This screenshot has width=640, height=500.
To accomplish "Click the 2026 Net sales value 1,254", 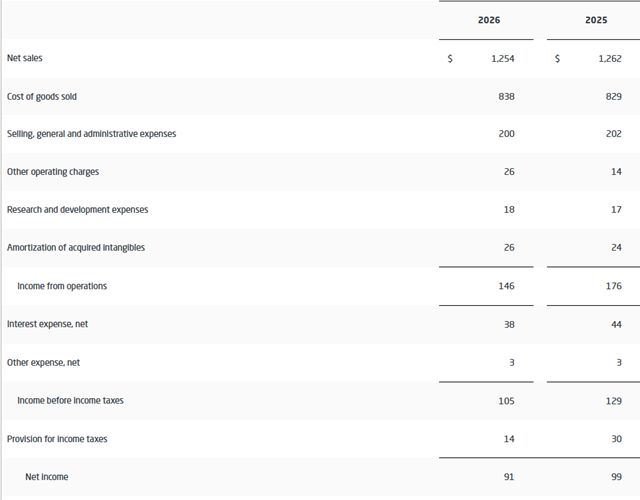I will click(502, 58).
